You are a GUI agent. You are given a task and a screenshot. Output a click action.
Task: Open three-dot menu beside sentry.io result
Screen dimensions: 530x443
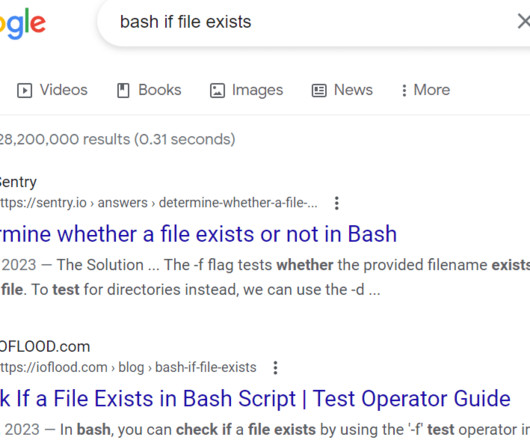(336, 203)
